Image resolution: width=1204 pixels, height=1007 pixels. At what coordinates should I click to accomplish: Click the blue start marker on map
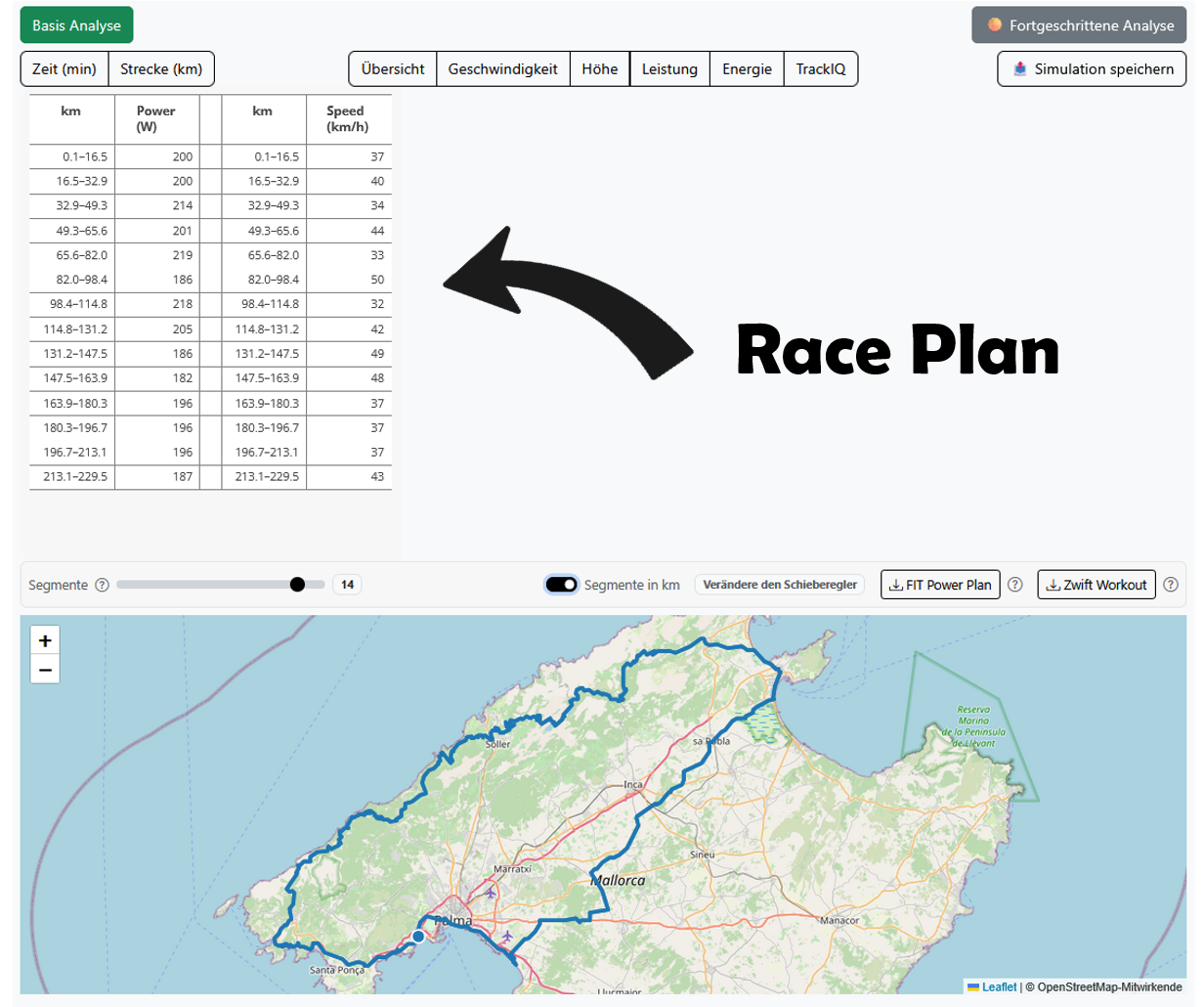tap(418, 936)
